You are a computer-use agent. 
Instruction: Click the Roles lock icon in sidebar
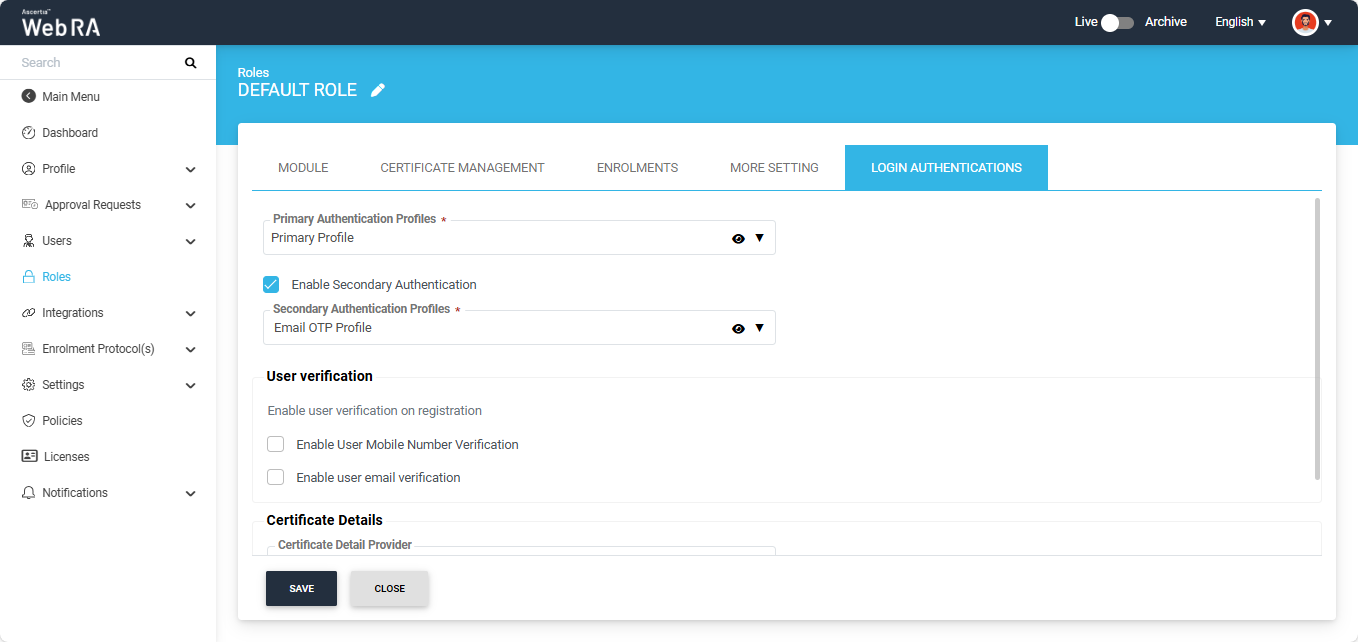coord(28,277)
